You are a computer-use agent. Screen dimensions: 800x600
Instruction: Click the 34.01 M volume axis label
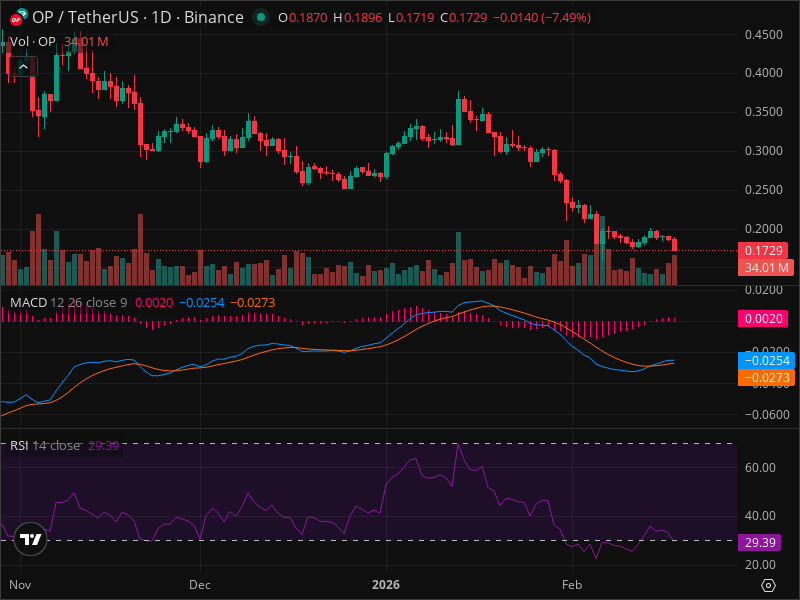pyautogui.click(x=766, y=267)
